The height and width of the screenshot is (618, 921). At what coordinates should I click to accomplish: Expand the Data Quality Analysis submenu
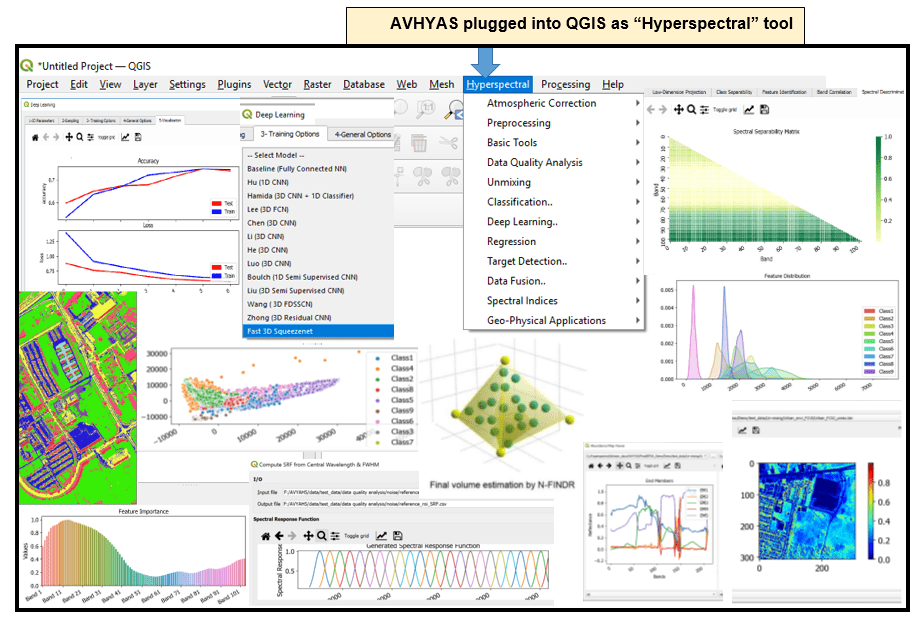coord(554,163)
